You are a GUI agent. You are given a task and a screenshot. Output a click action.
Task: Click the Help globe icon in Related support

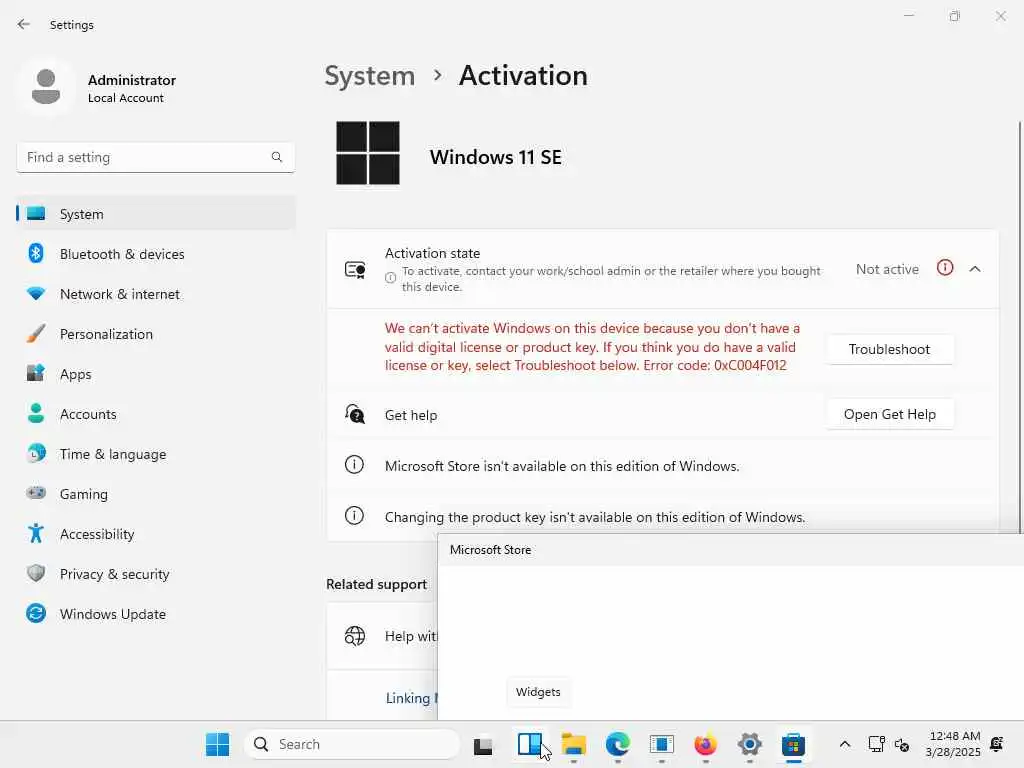[x=355, y=635]
